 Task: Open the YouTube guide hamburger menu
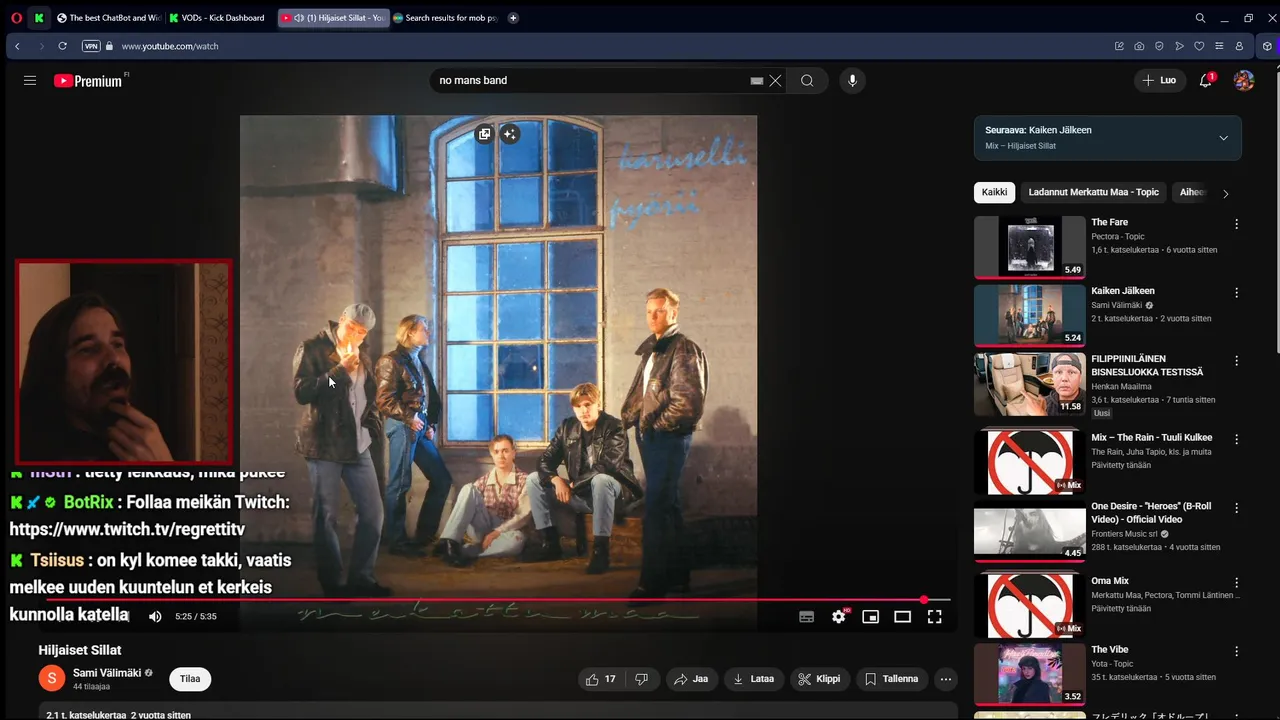tap(30, 80)
